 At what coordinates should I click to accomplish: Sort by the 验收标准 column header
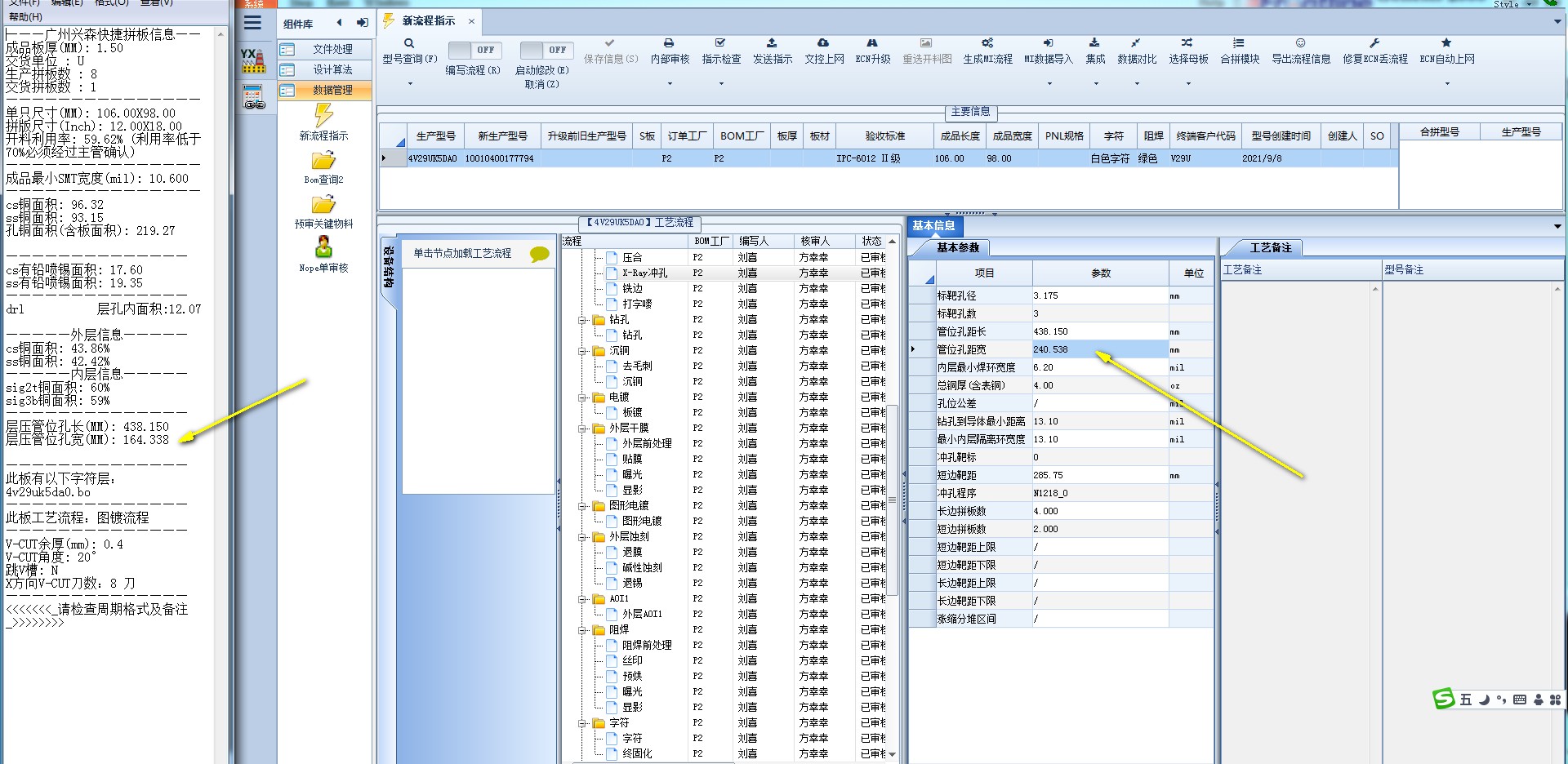[885, 136]
